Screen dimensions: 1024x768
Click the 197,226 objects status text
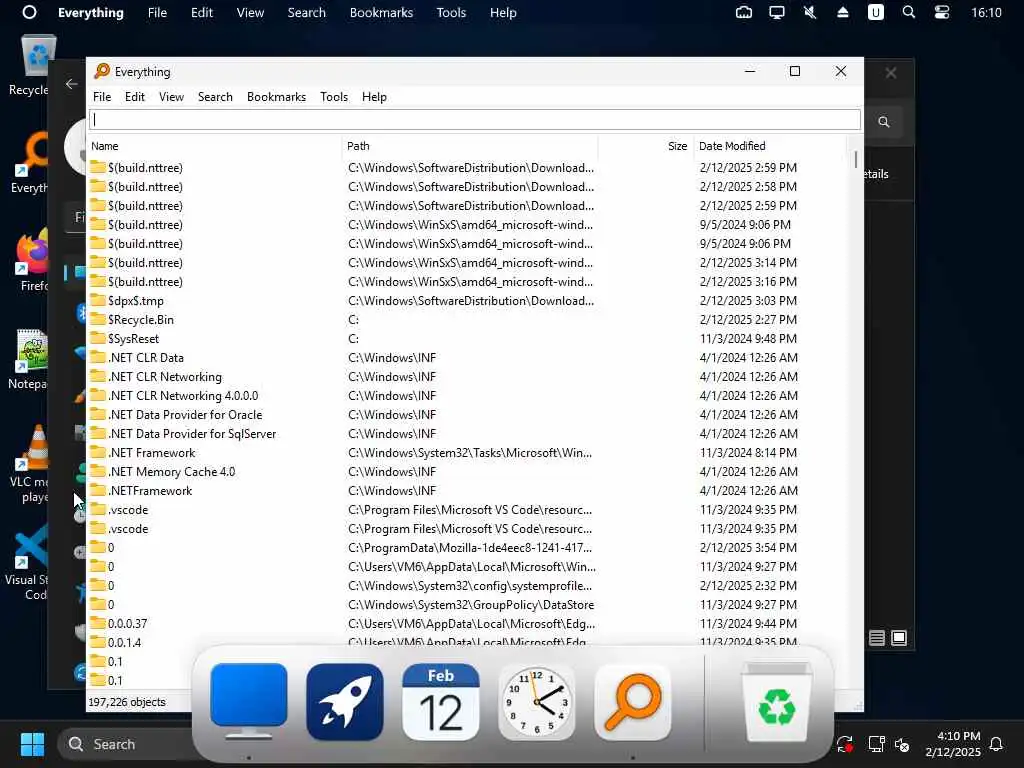click(x=127, y=702)
